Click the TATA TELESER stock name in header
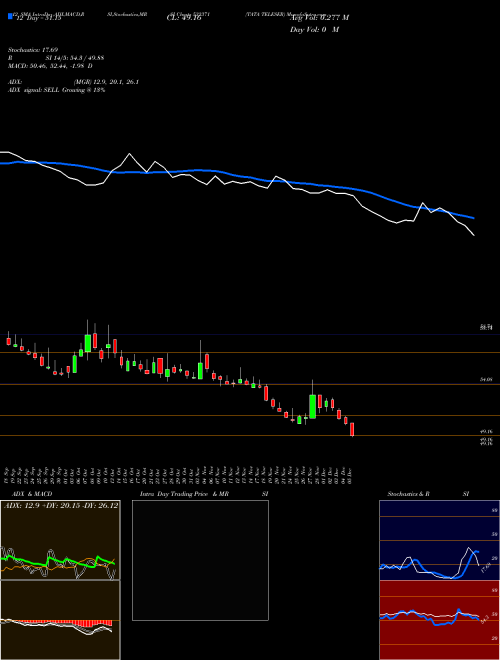 266,14
